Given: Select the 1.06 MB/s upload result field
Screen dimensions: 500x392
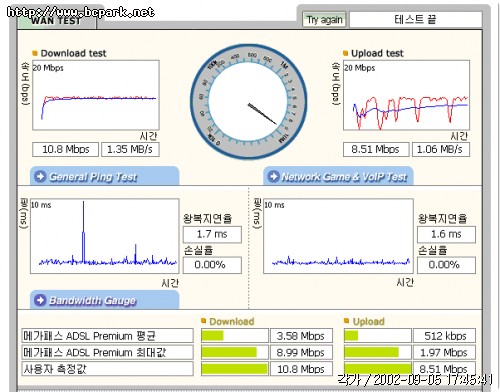Looking at the screenshot, I should click(x=441, y=149).
